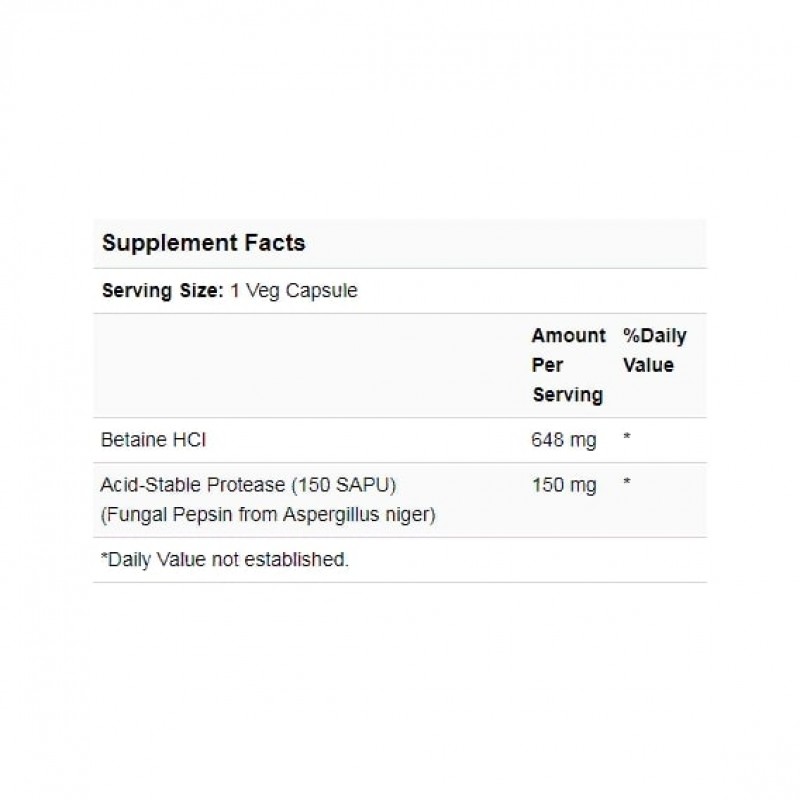Screen dimensions: 800x800
Task: Click the "648 mg" amount value
Action: (x=563, y=439)
